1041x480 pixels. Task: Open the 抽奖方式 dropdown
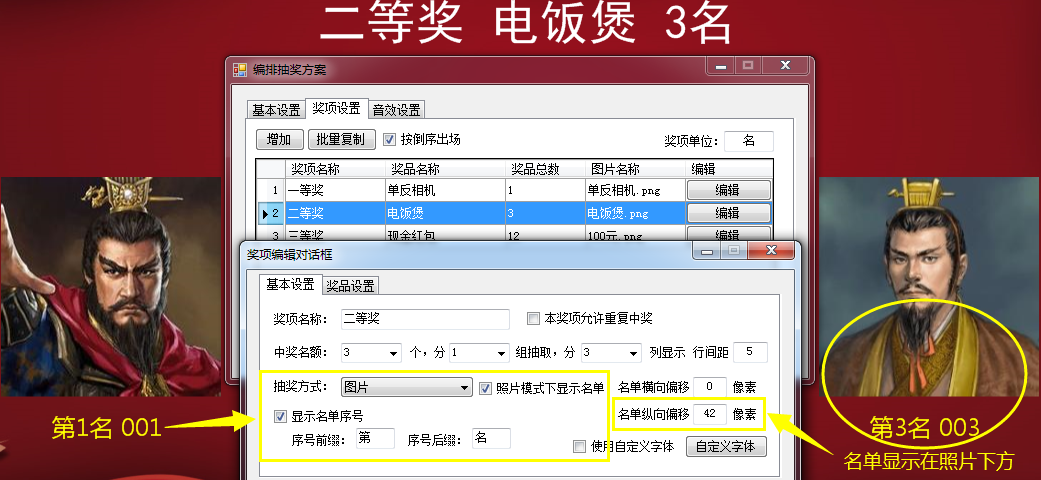[x=464, y=388]
